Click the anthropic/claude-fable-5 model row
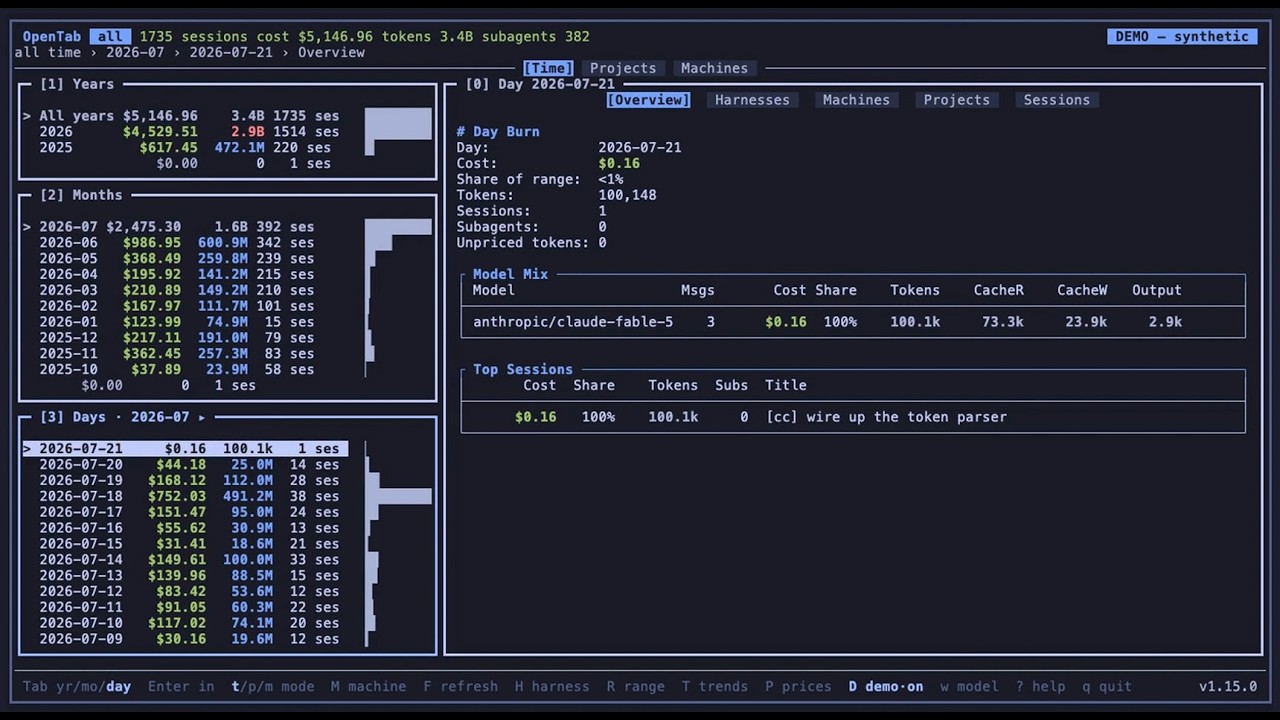 (853, 322)
